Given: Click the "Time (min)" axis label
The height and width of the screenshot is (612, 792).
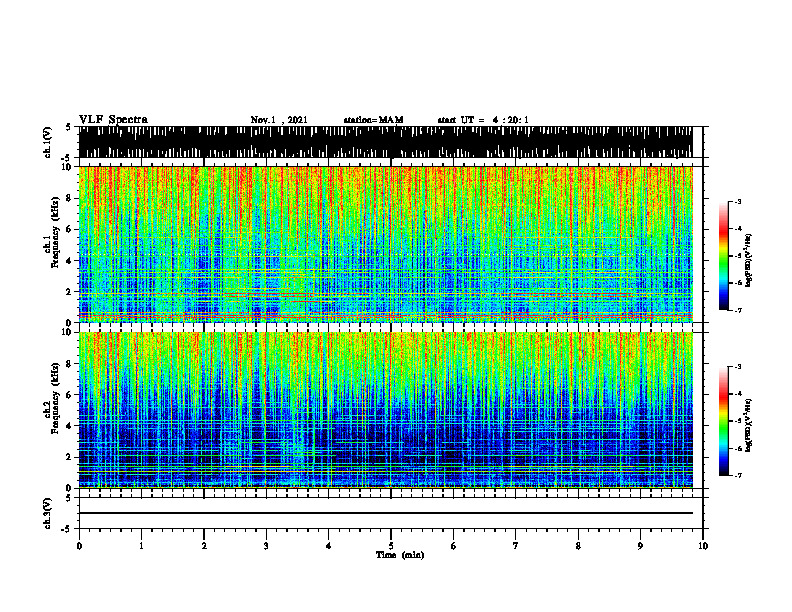Looking at the screenshot, I should tap(400, 555).
